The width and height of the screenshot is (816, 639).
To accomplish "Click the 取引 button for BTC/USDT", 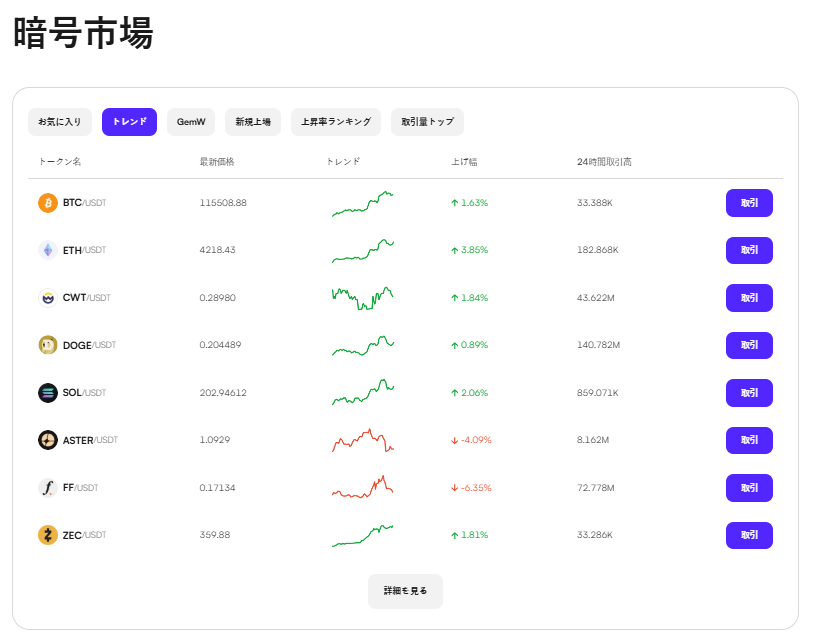I will tap(749, 202).
